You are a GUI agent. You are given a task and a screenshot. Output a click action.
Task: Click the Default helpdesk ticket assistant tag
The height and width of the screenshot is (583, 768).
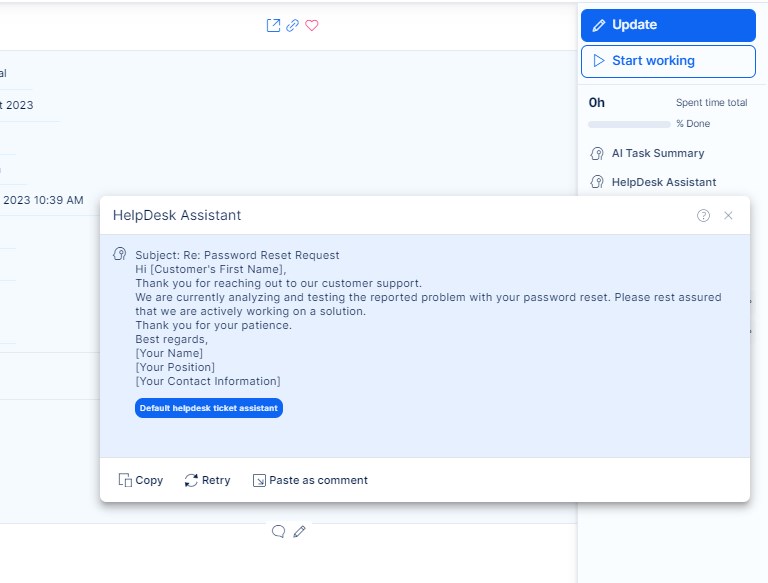[209, 408]
